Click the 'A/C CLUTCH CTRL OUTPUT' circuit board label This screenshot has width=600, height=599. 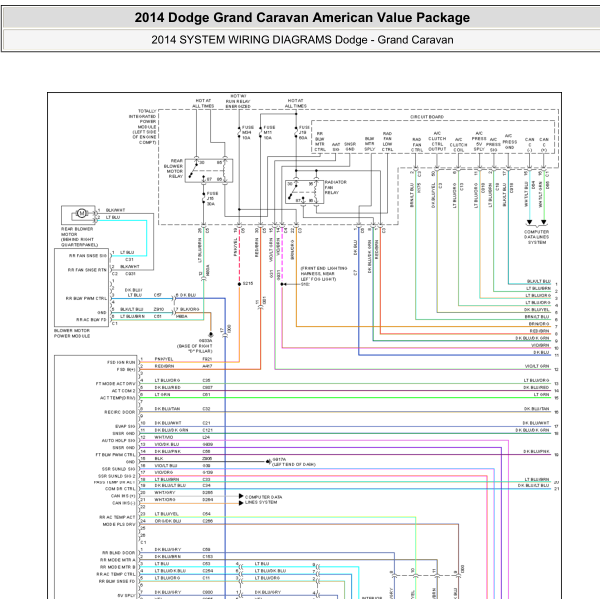pyautogui.click(x=437, y=141)
